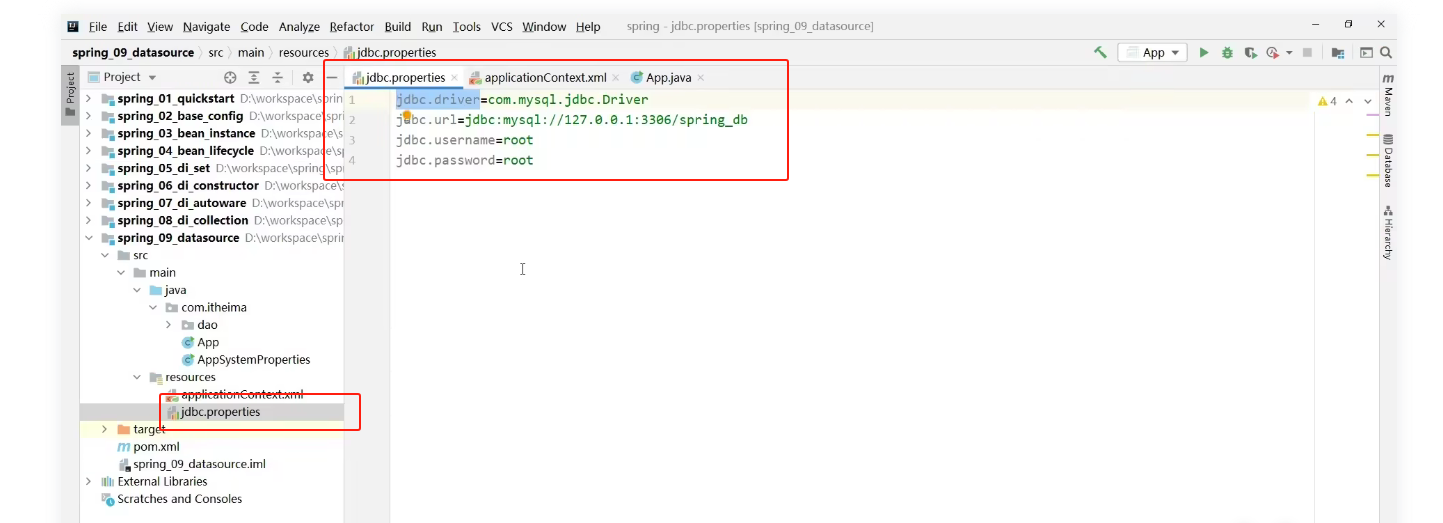The height and width of the screenshot is (523, 1443).
Task: Open Project Structure folder icon in toolbar
Action: (x=1338, y=52)
